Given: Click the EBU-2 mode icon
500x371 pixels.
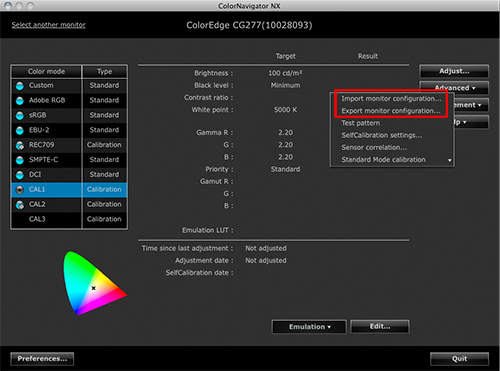Looking at the screenshot, I should point(20,130).
